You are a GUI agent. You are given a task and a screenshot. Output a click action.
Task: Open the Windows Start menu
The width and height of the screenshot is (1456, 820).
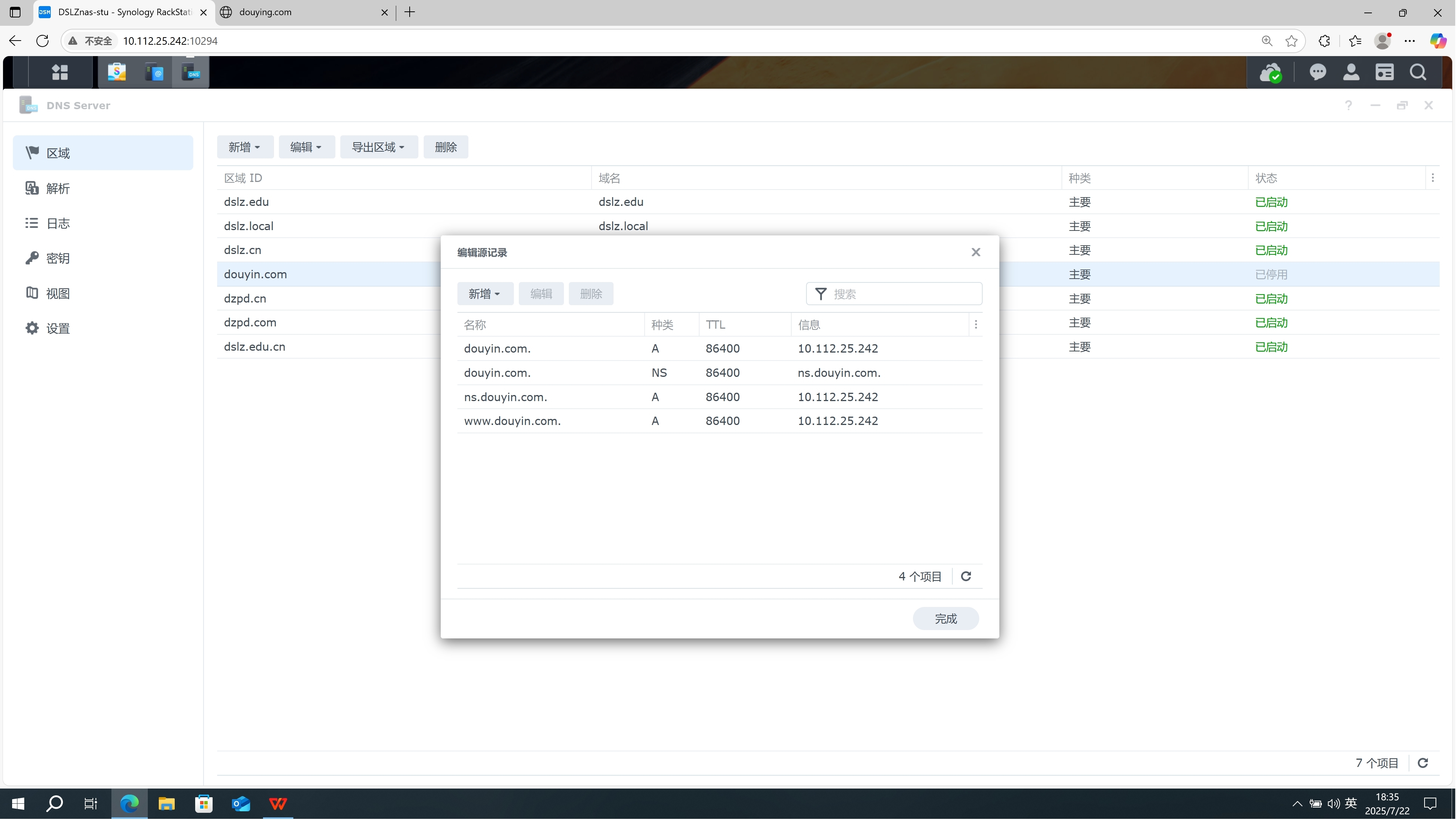coord(17,804)
